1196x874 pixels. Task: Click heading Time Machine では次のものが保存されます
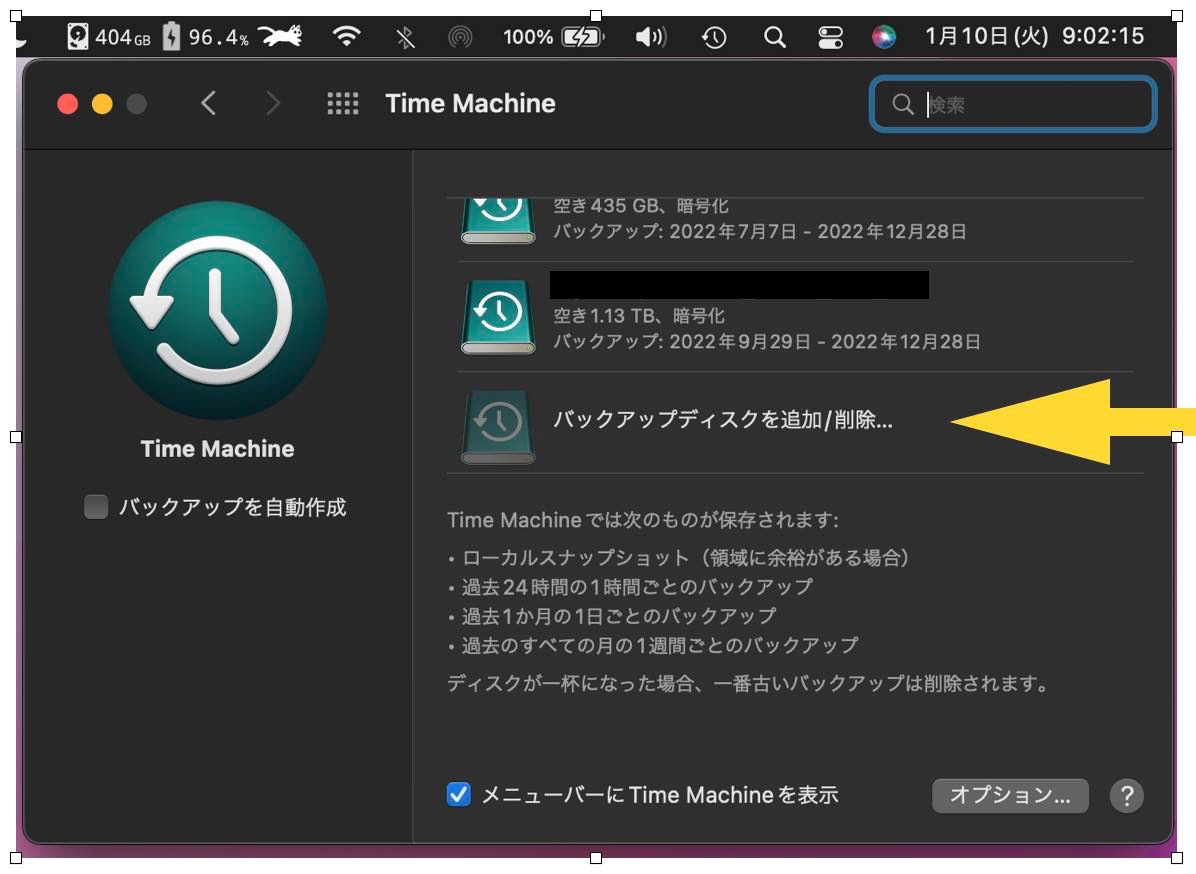643,520
